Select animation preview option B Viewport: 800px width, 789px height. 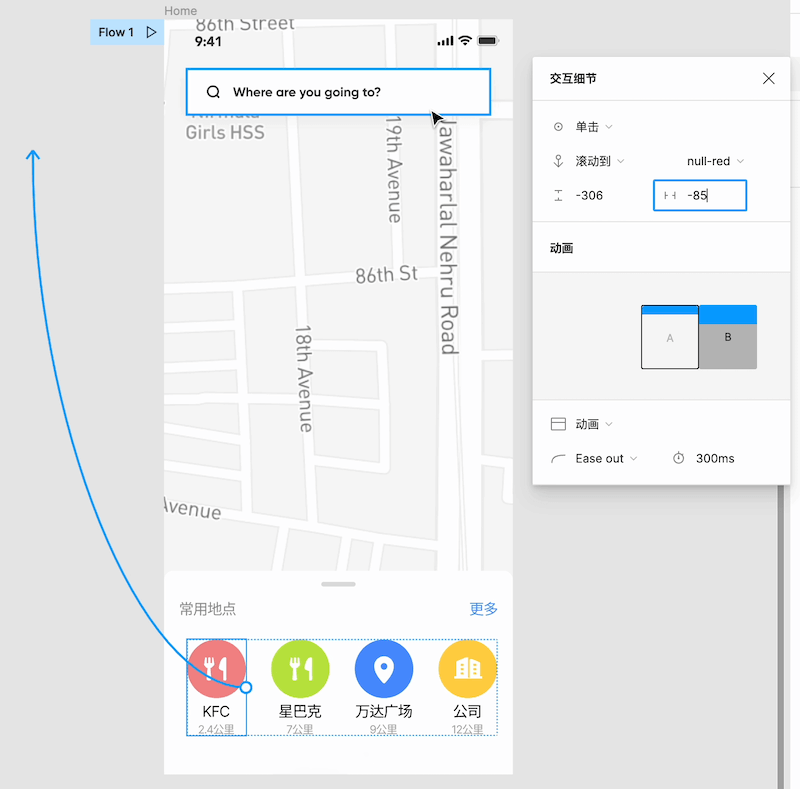[728, 337]
